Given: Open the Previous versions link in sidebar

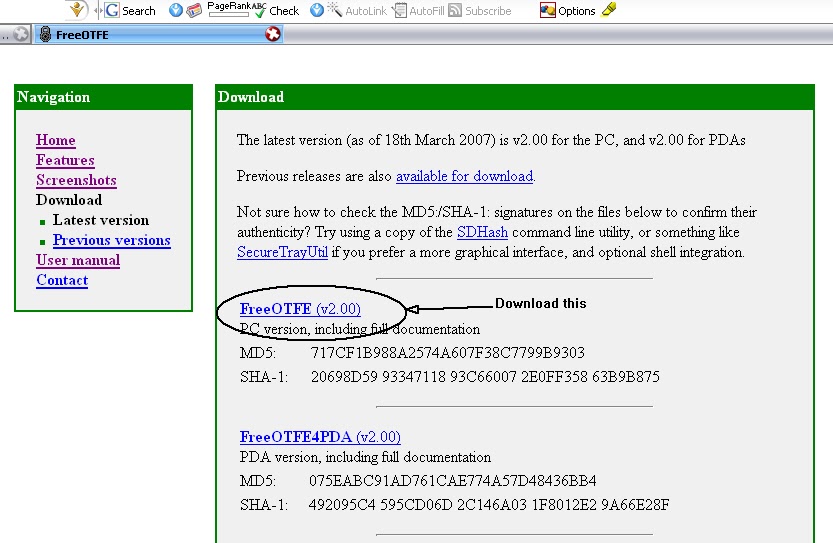Looking at the screenshot, I should pos(111,241).
